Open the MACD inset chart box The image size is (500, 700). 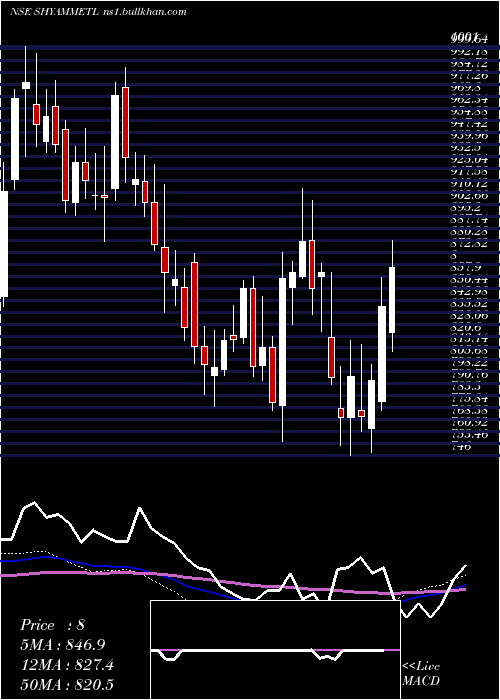275,650
